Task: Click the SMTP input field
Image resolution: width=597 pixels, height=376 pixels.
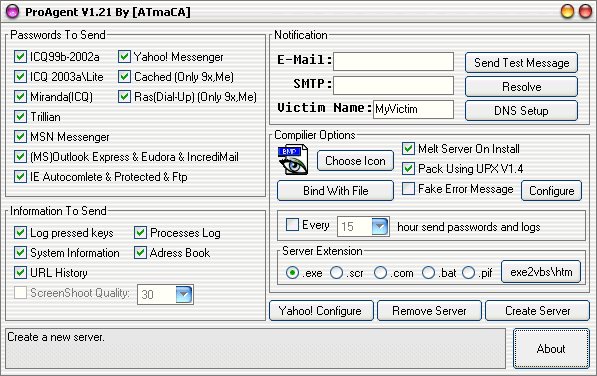Action: pos(394,85)
